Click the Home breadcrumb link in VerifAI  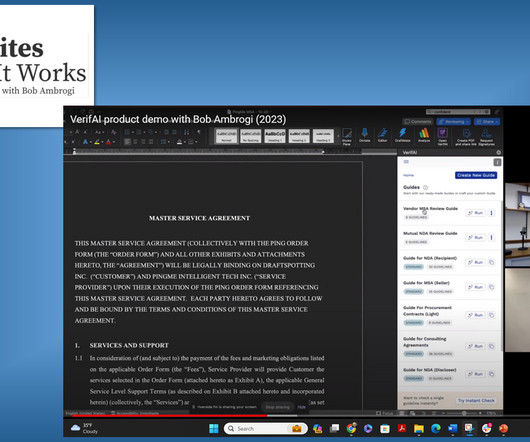(408, 175)
